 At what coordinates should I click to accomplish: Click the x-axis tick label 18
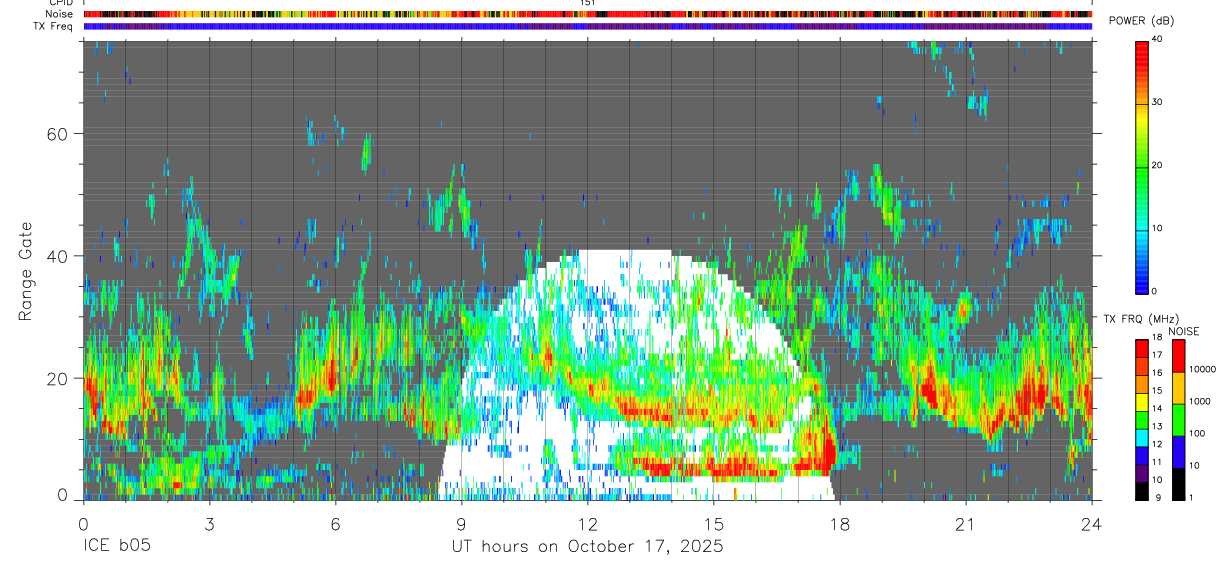click(x=839, y=524)
